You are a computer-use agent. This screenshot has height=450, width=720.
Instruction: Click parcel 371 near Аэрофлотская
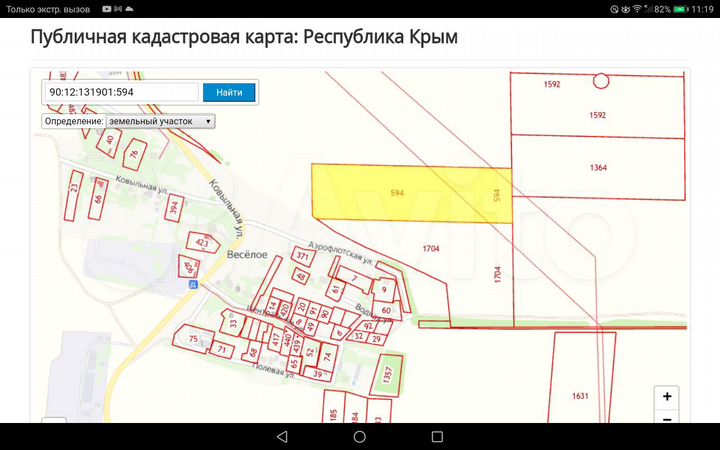tap(303, 256)
